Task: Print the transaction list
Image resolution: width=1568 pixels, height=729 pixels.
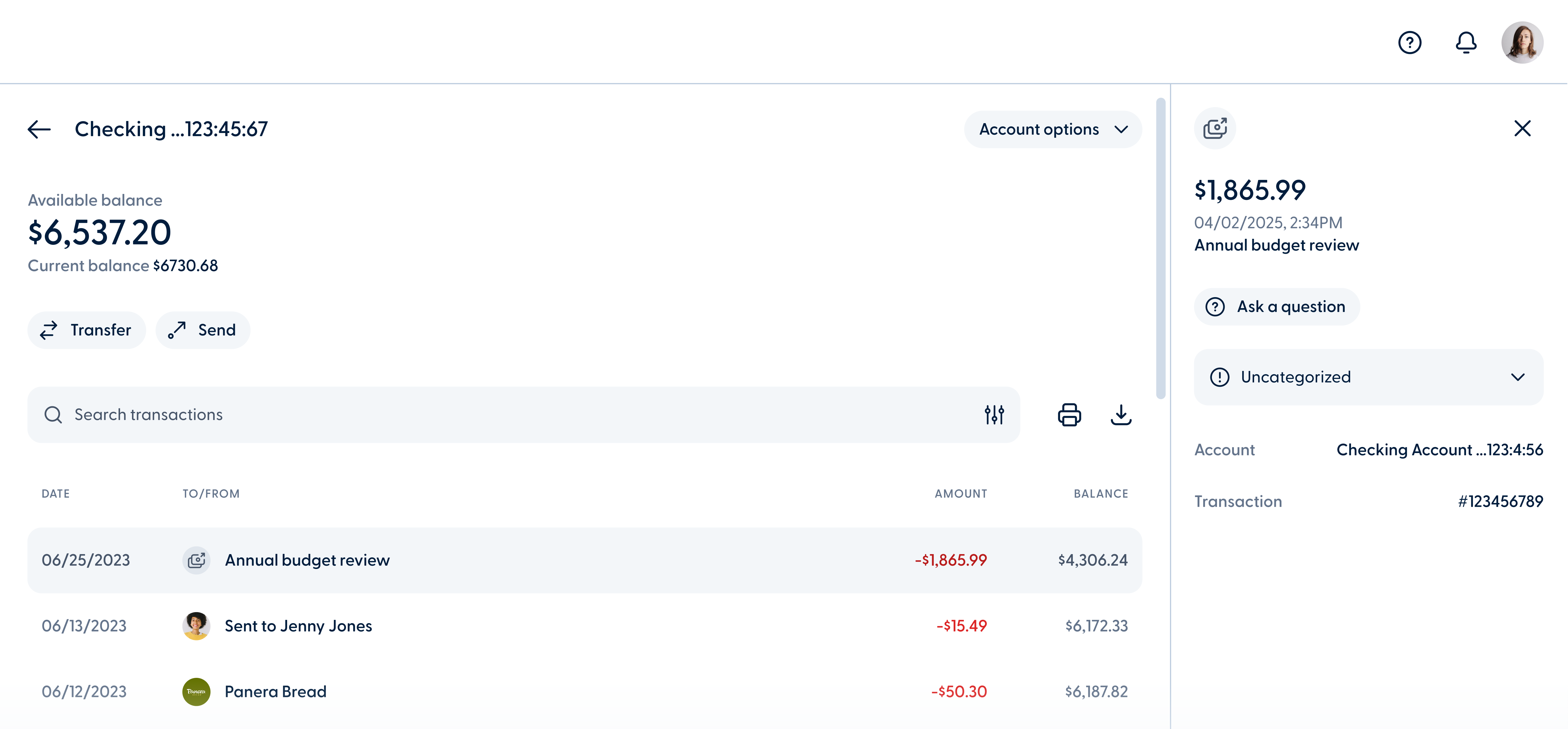Action: [1070, 415]
